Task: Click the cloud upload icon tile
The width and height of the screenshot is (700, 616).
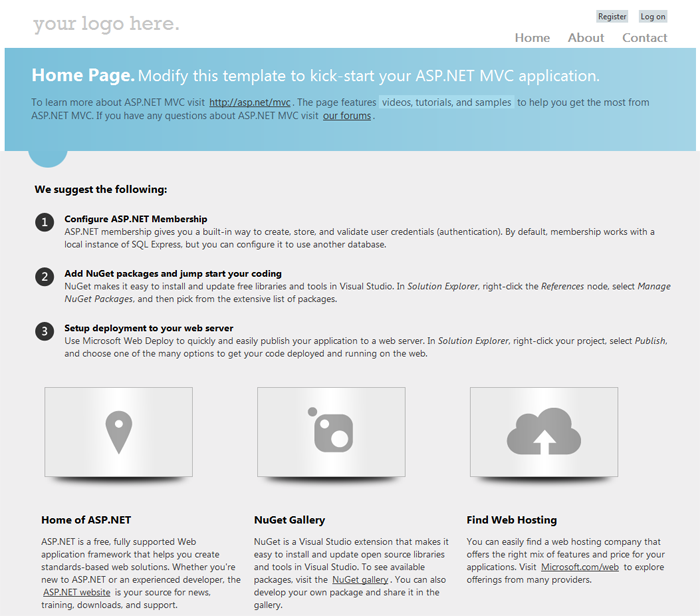Action: 544,432
